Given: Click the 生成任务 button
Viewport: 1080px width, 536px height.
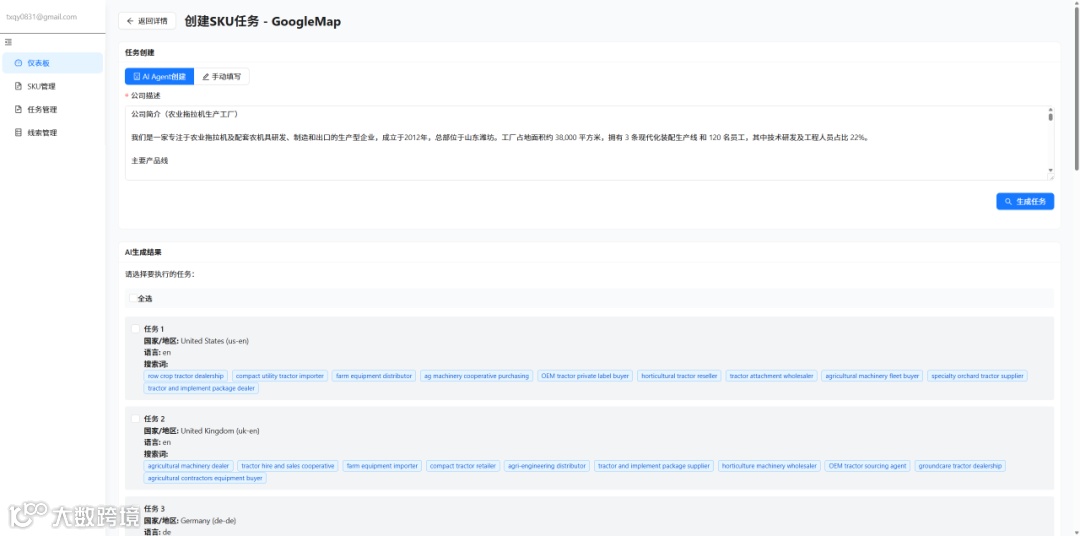Looking at the screenshot, I should (x=1025, y=201).
